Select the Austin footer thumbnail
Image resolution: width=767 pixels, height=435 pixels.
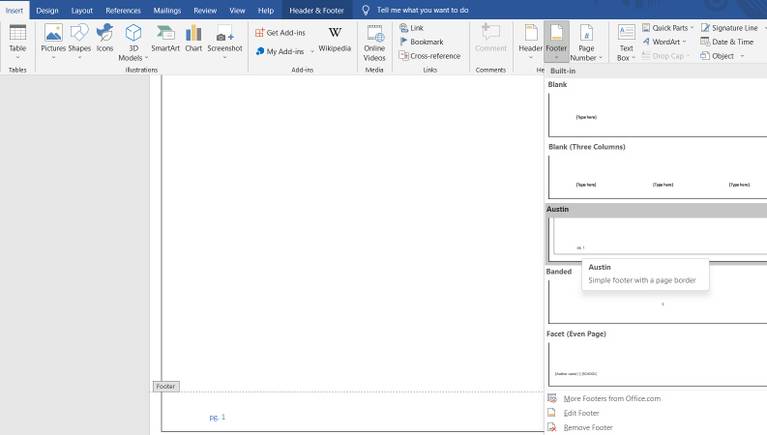657,238
